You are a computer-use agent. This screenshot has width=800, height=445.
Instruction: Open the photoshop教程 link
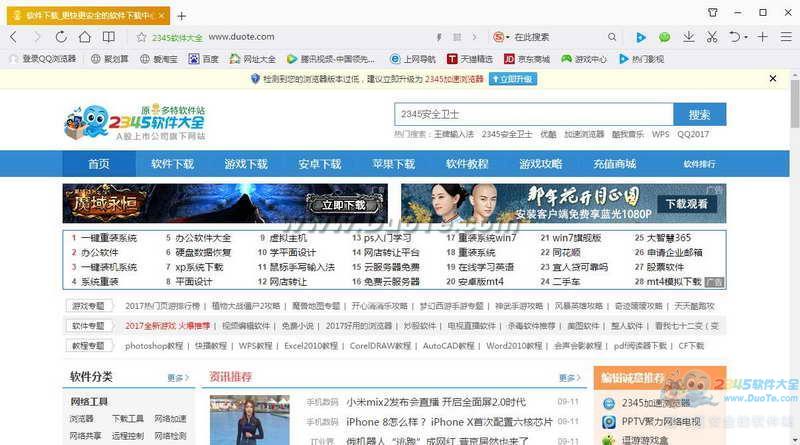coord(154,345)
